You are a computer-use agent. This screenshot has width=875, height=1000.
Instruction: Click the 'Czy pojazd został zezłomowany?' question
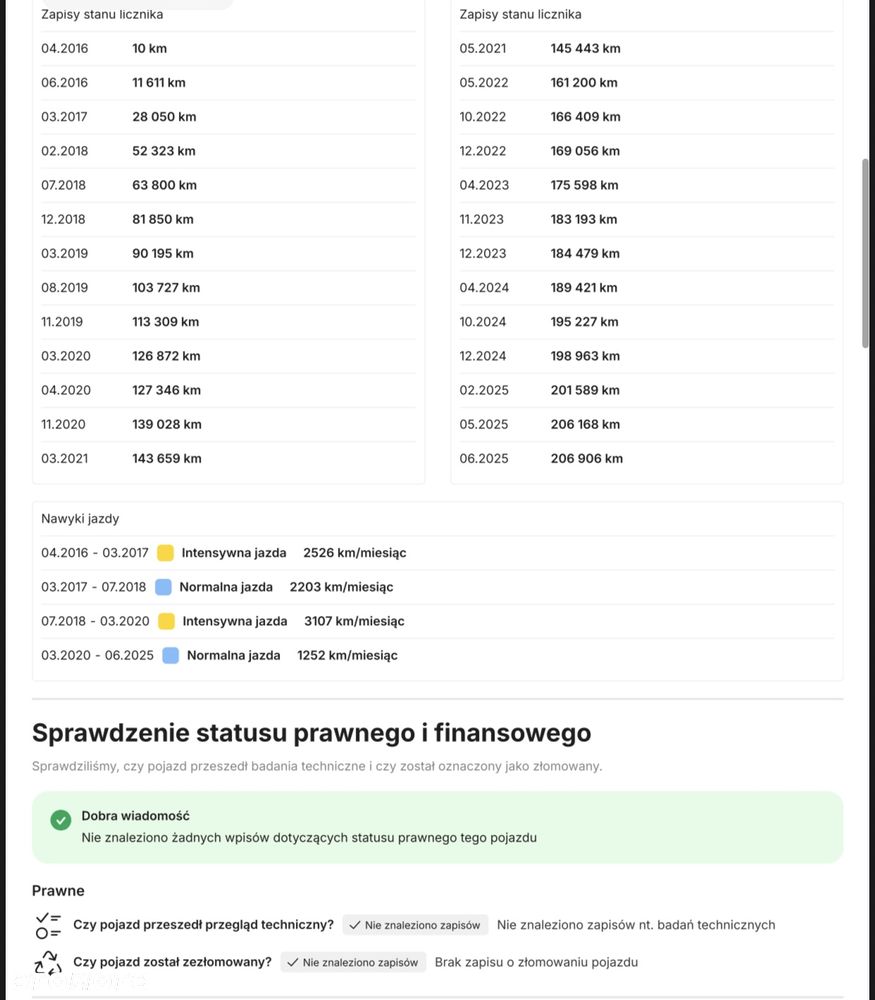(172, 962)
